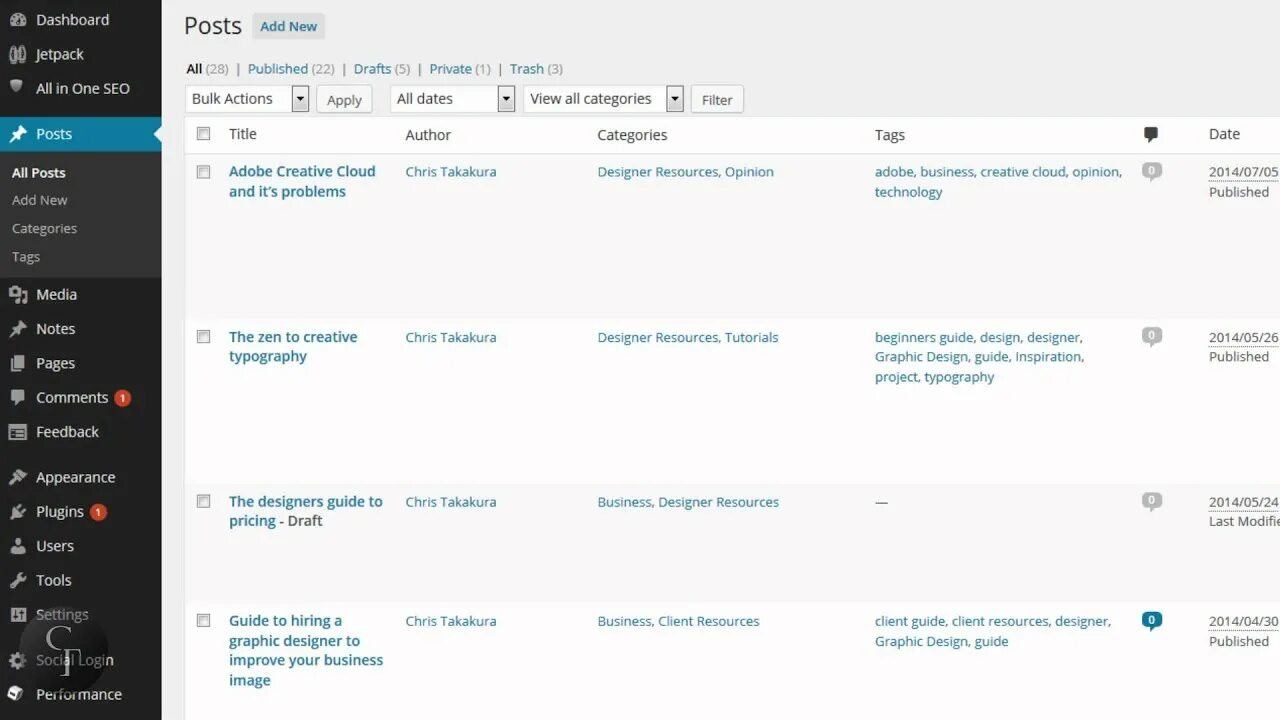Open Categories submenu item under Posts
Viewport: 1280px width, 720px height.
(x=44, y=229)
